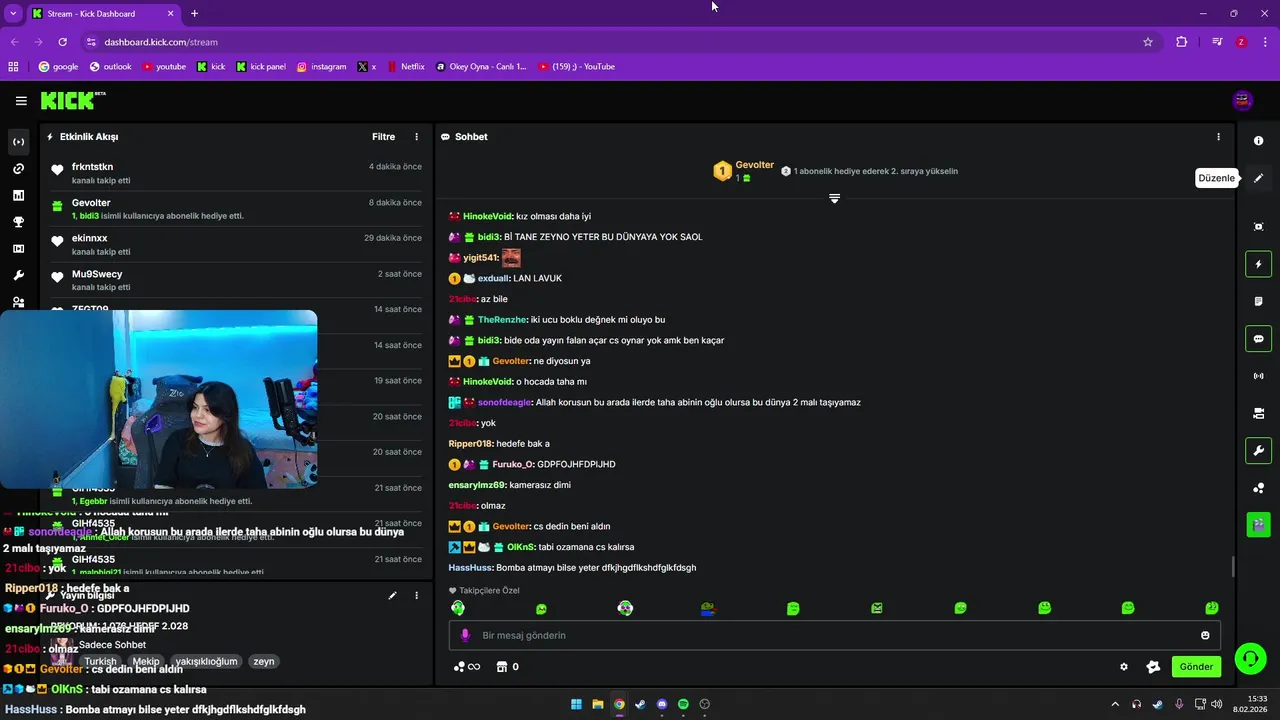The height and width of the screenshot is (720, 1280).
Task: Open the trophy achievements sidebar icon
Action: 18,222
